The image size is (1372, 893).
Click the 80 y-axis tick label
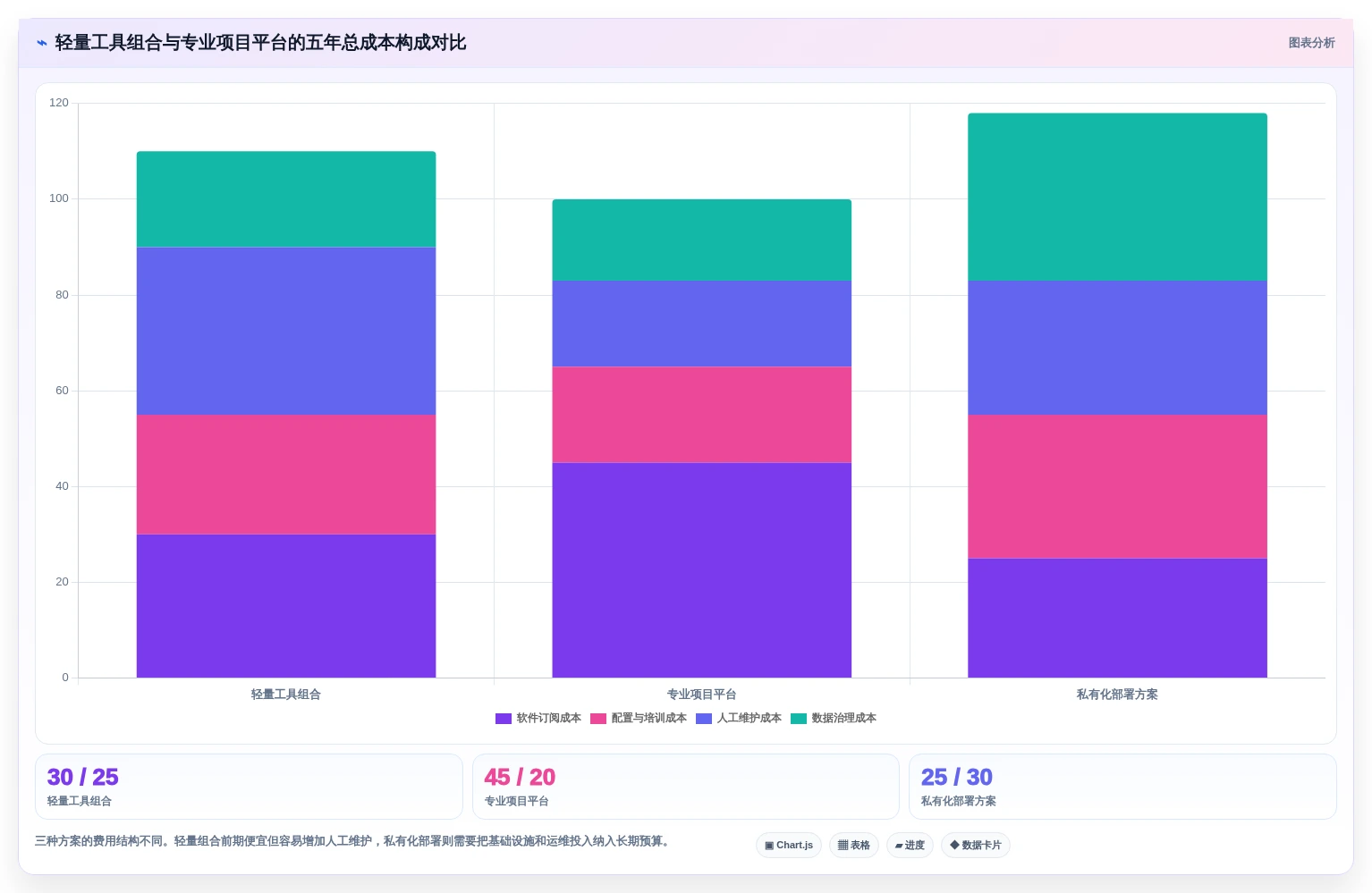[x=62, y=295]
